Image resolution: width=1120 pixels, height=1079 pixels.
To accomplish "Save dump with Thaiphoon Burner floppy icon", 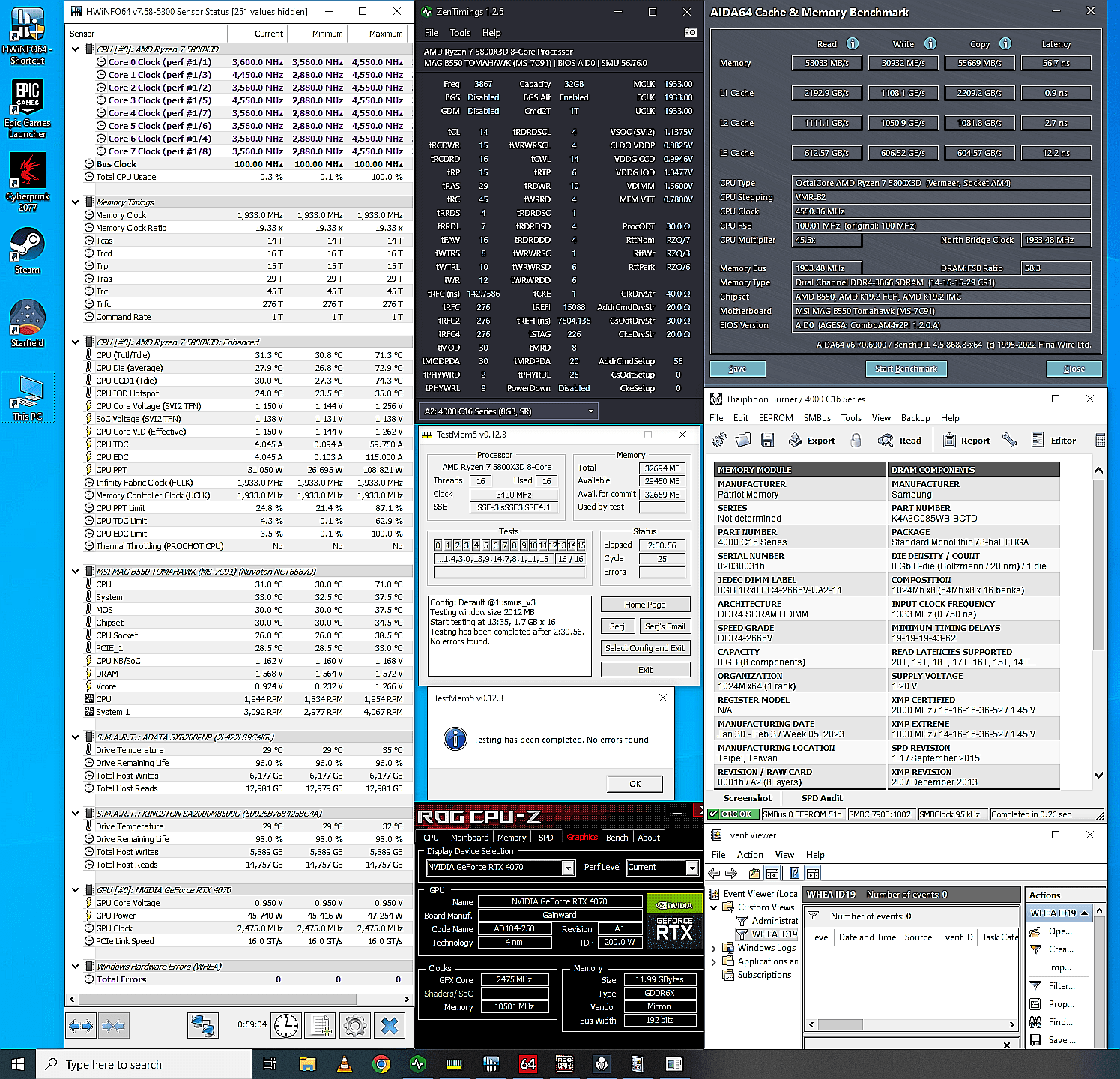I will tap(767, 441).
